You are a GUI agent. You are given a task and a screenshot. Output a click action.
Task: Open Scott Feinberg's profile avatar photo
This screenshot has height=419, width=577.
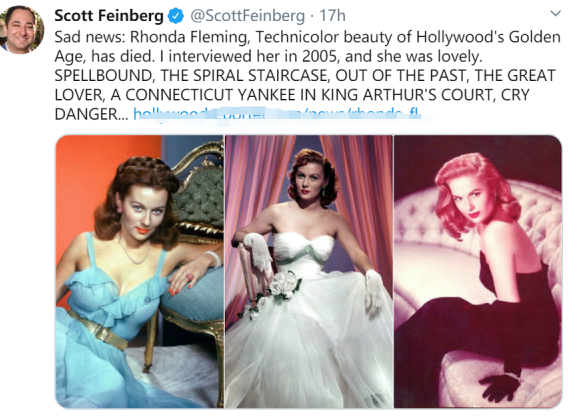21,29
